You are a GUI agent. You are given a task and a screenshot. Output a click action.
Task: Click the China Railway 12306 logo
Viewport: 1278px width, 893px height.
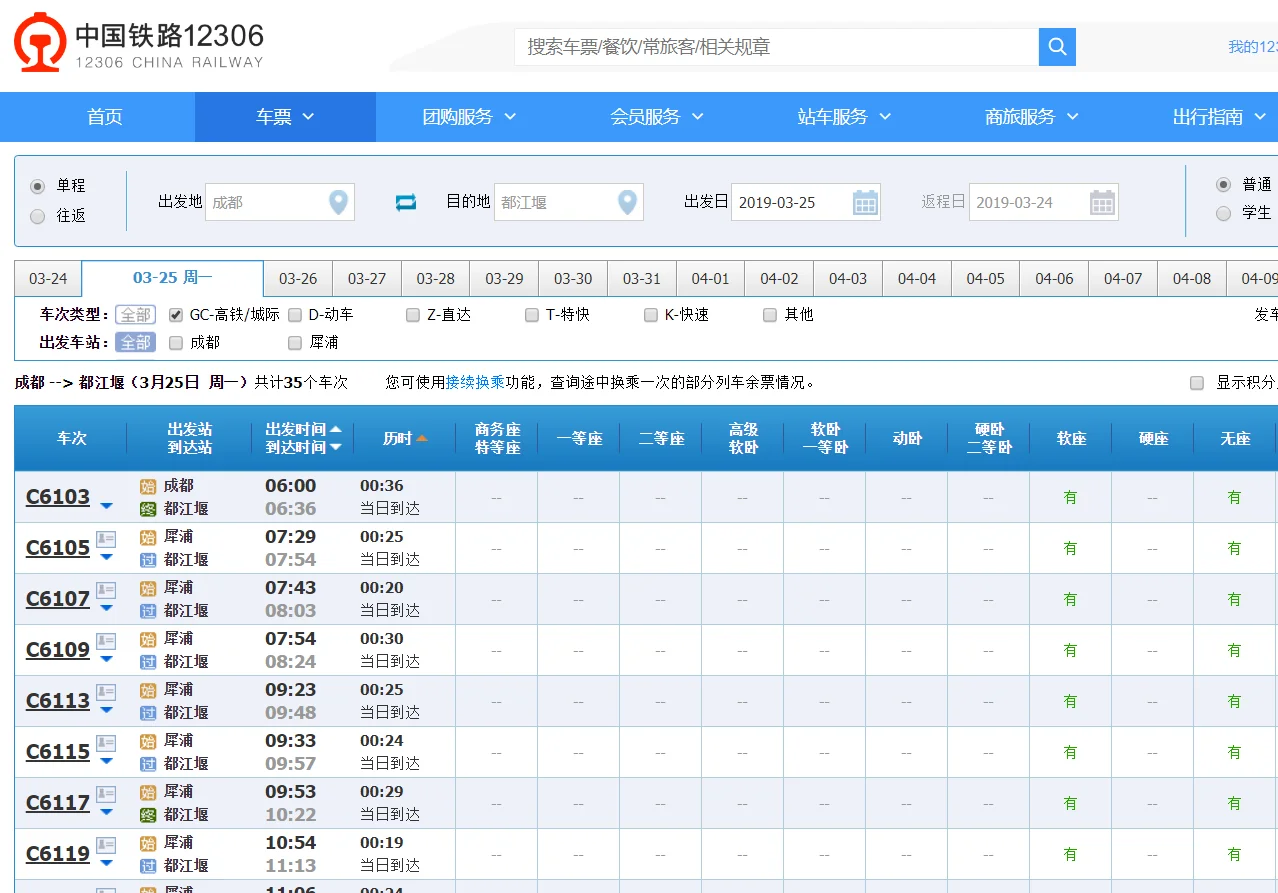(40, 44)
